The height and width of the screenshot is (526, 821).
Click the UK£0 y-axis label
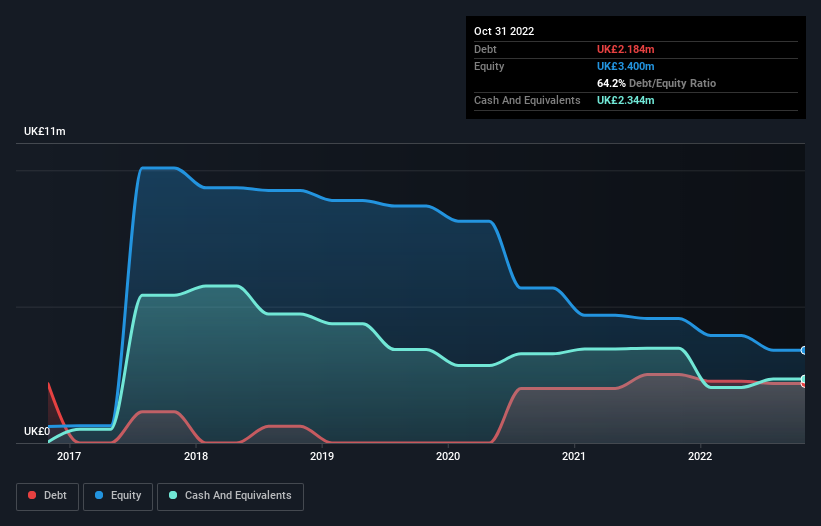(x=37, y=431)
